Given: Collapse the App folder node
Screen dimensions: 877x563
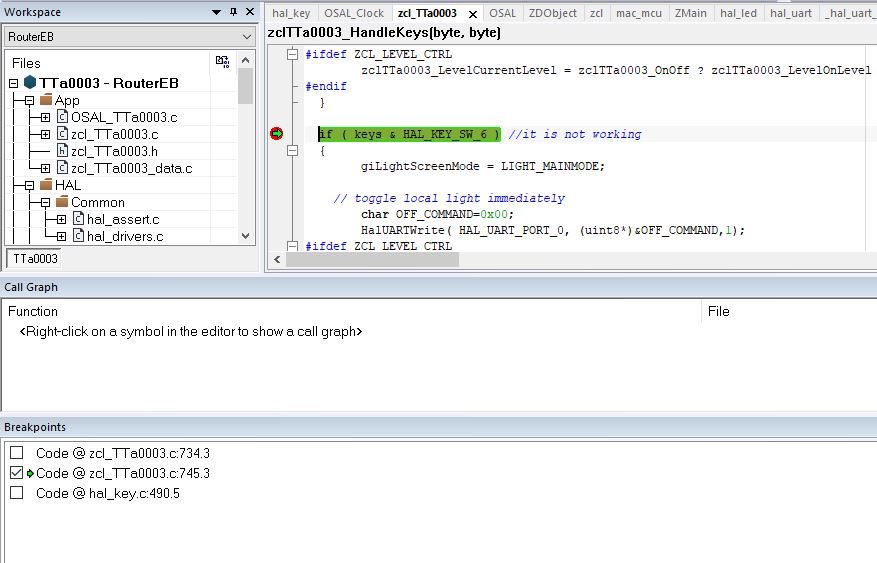Looking at the screenshot, I should pyautogui.click(x=30, y=101).
